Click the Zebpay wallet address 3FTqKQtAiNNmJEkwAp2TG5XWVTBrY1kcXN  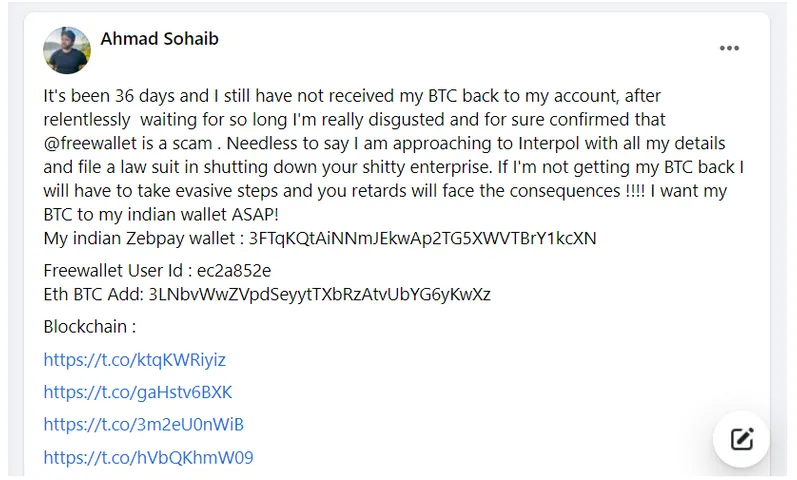click(x=422, y=238)
